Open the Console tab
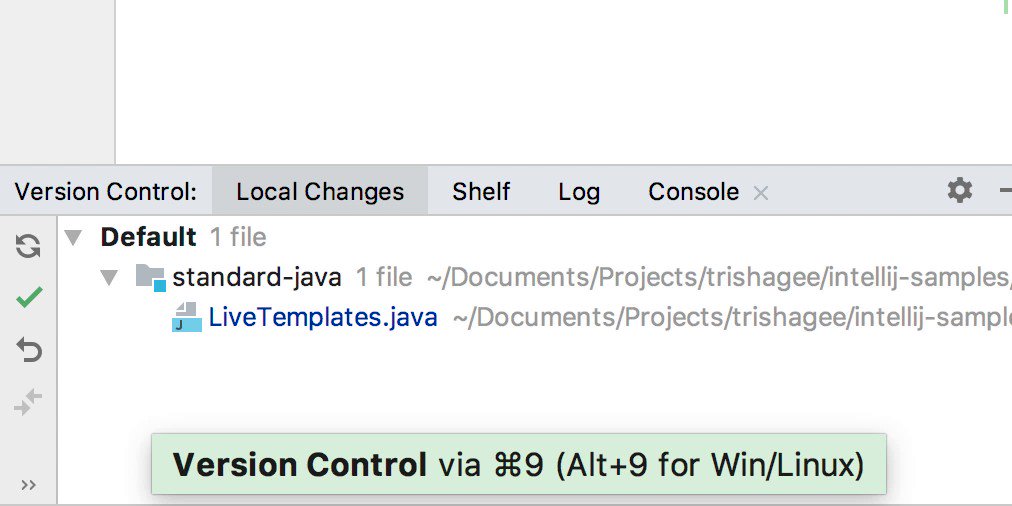This screenshot has height=506, width=1012. 694,192
